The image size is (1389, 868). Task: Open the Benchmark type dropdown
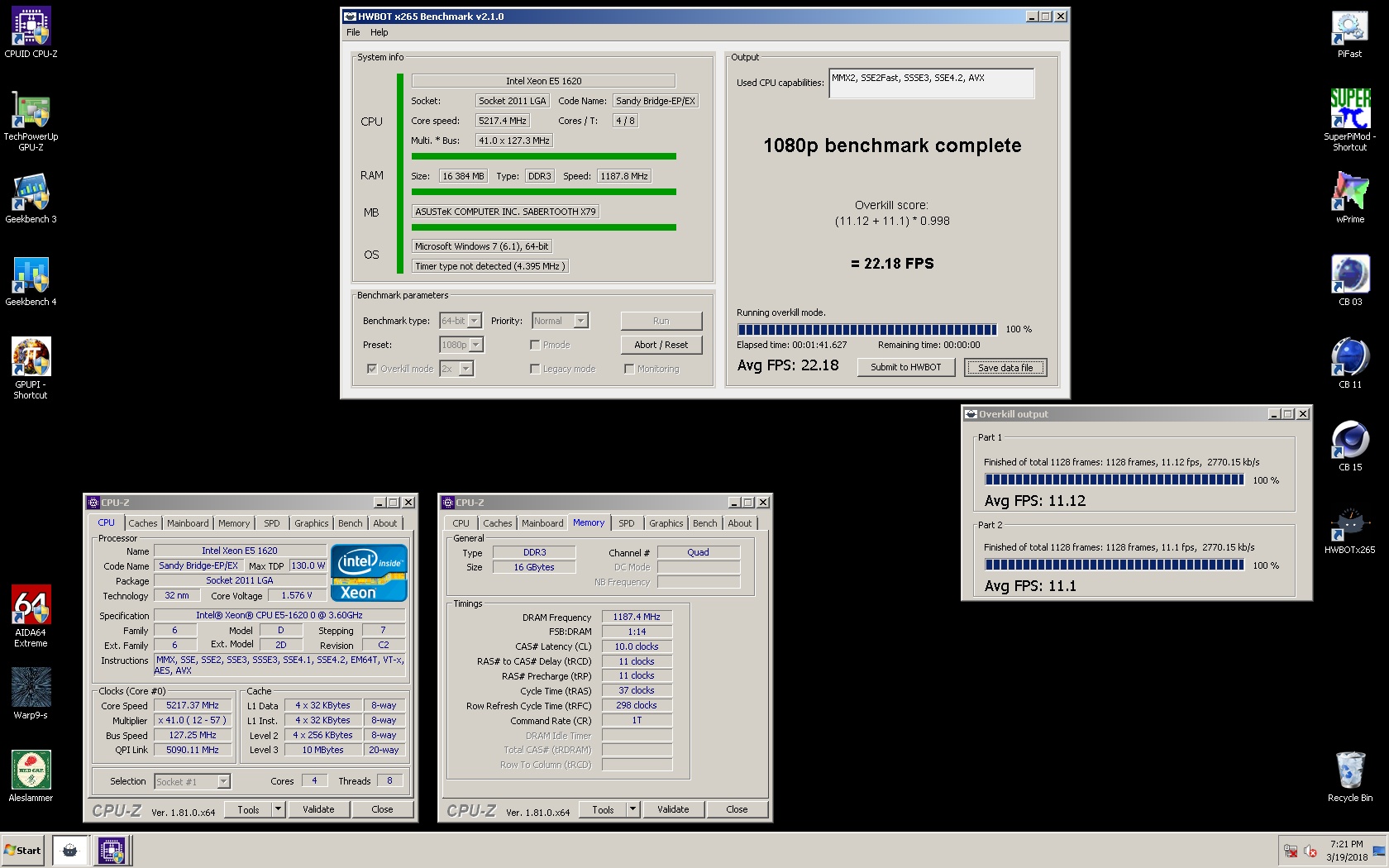tap(475, 321)
